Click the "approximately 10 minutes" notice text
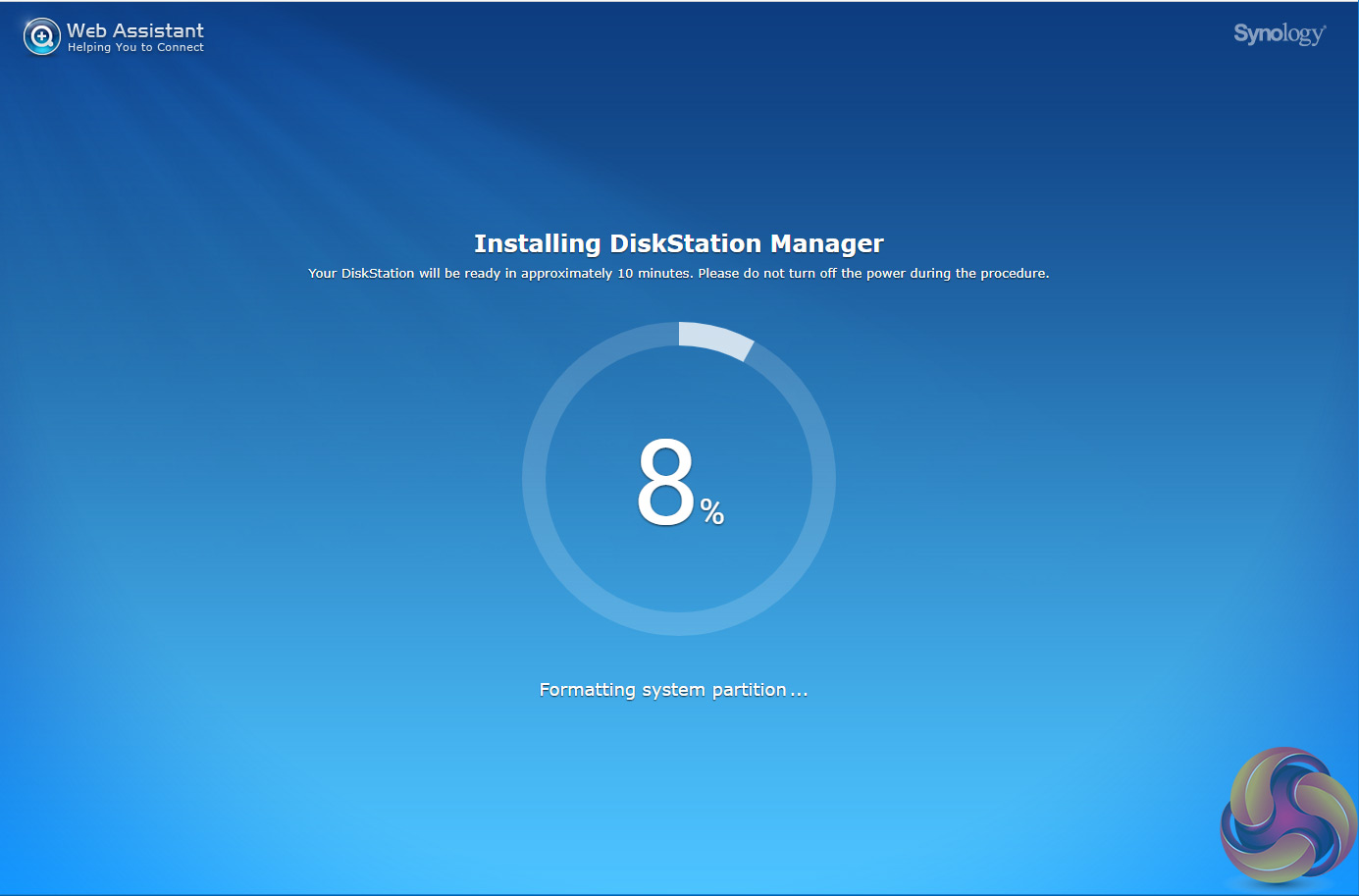Screen dimensions: 1359x896 pos(679,273)
